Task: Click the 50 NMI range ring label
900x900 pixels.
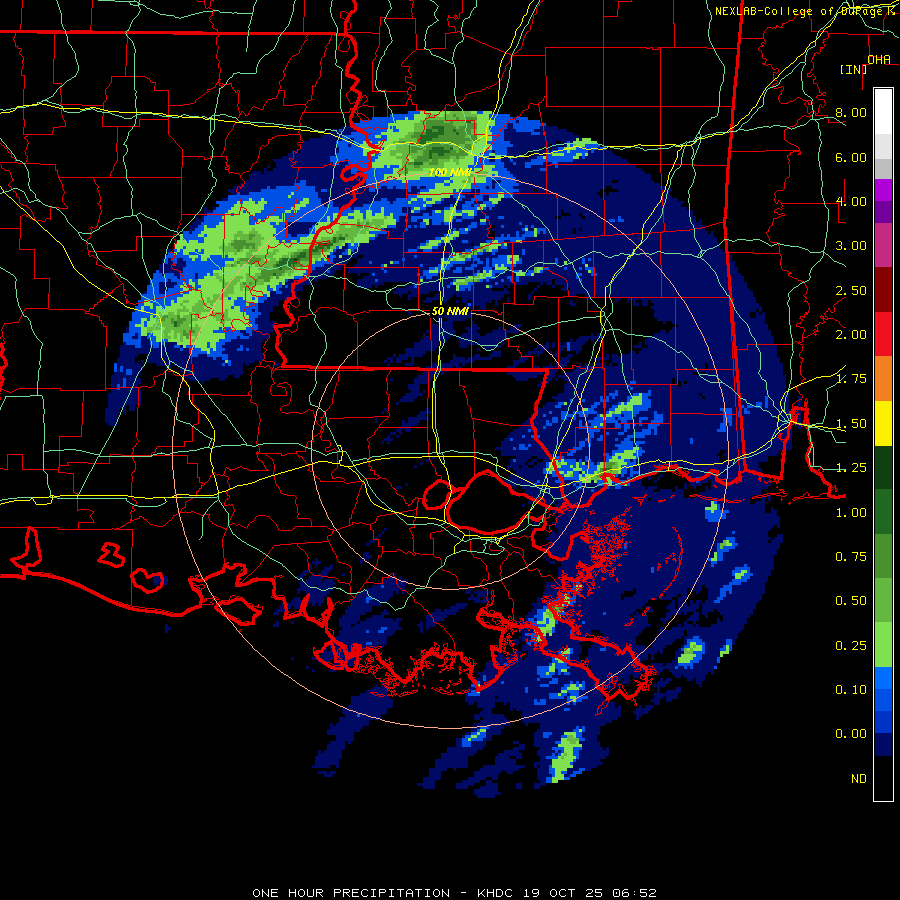Action: (x=450, y=311)
